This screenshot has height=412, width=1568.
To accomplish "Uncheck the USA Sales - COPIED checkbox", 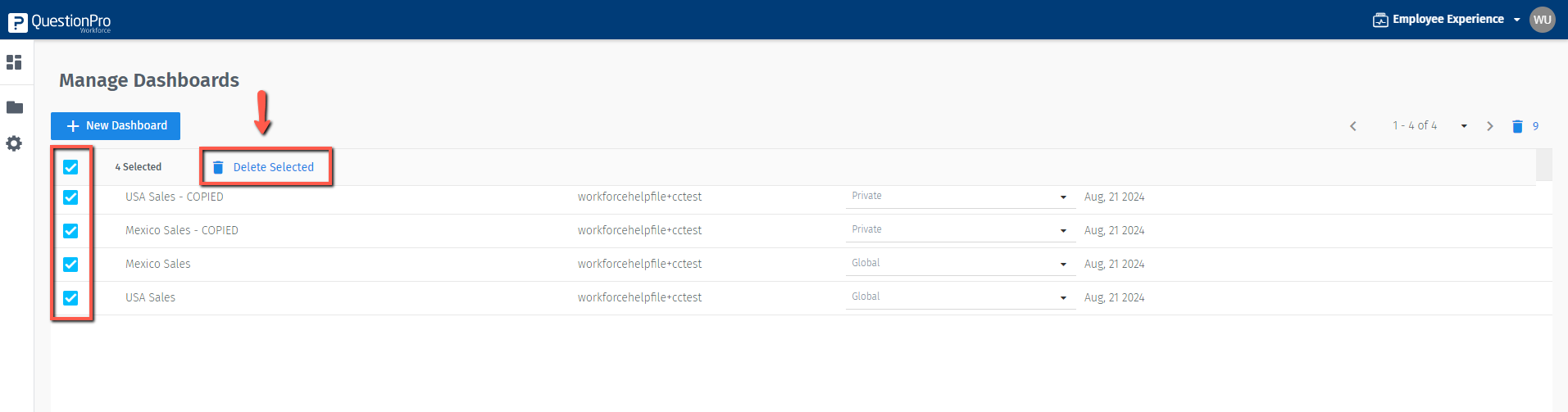I will (x=71, y=197).
